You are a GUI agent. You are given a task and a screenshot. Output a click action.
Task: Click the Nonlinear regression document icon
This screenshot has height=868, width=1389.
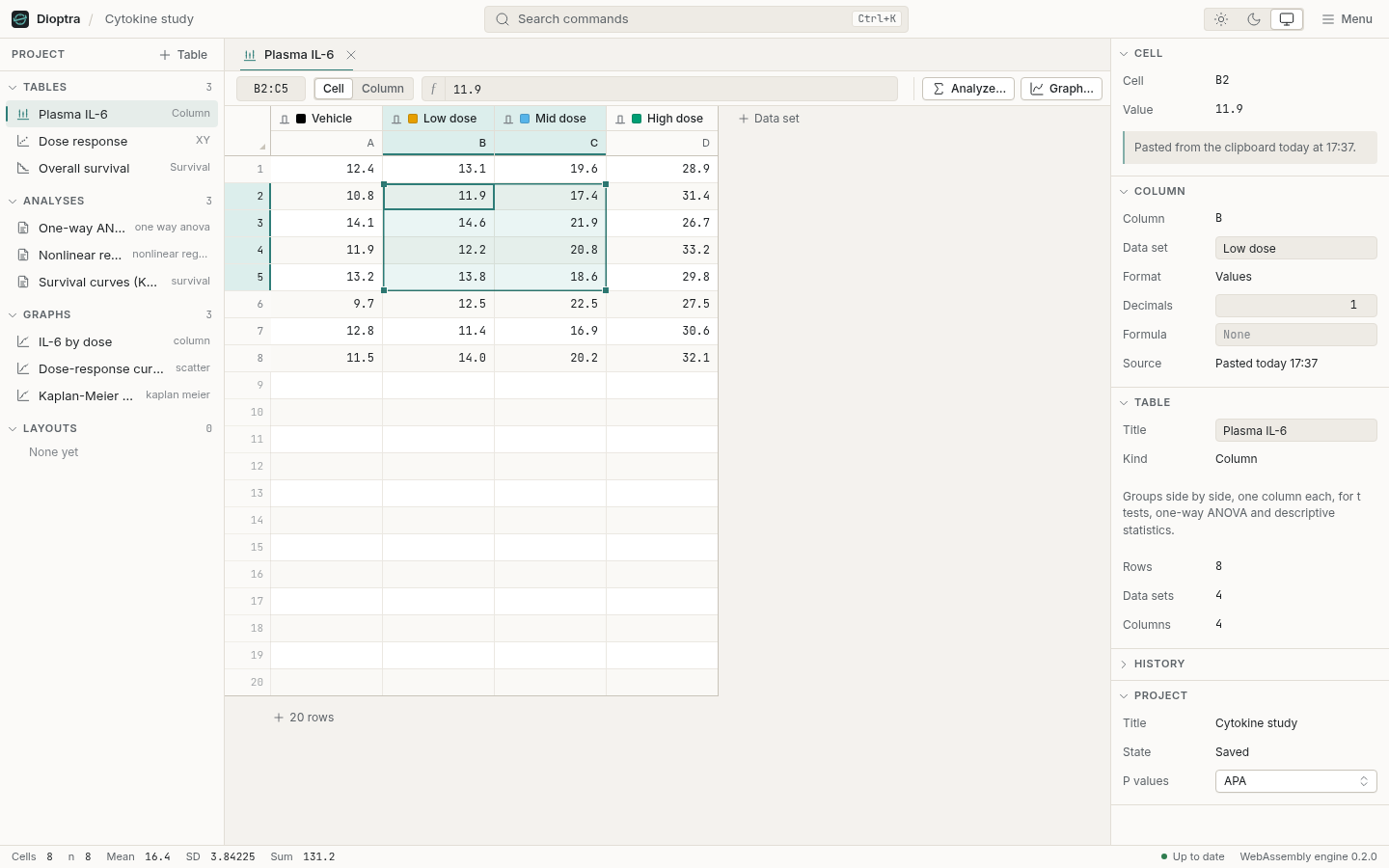coord(23,255)
